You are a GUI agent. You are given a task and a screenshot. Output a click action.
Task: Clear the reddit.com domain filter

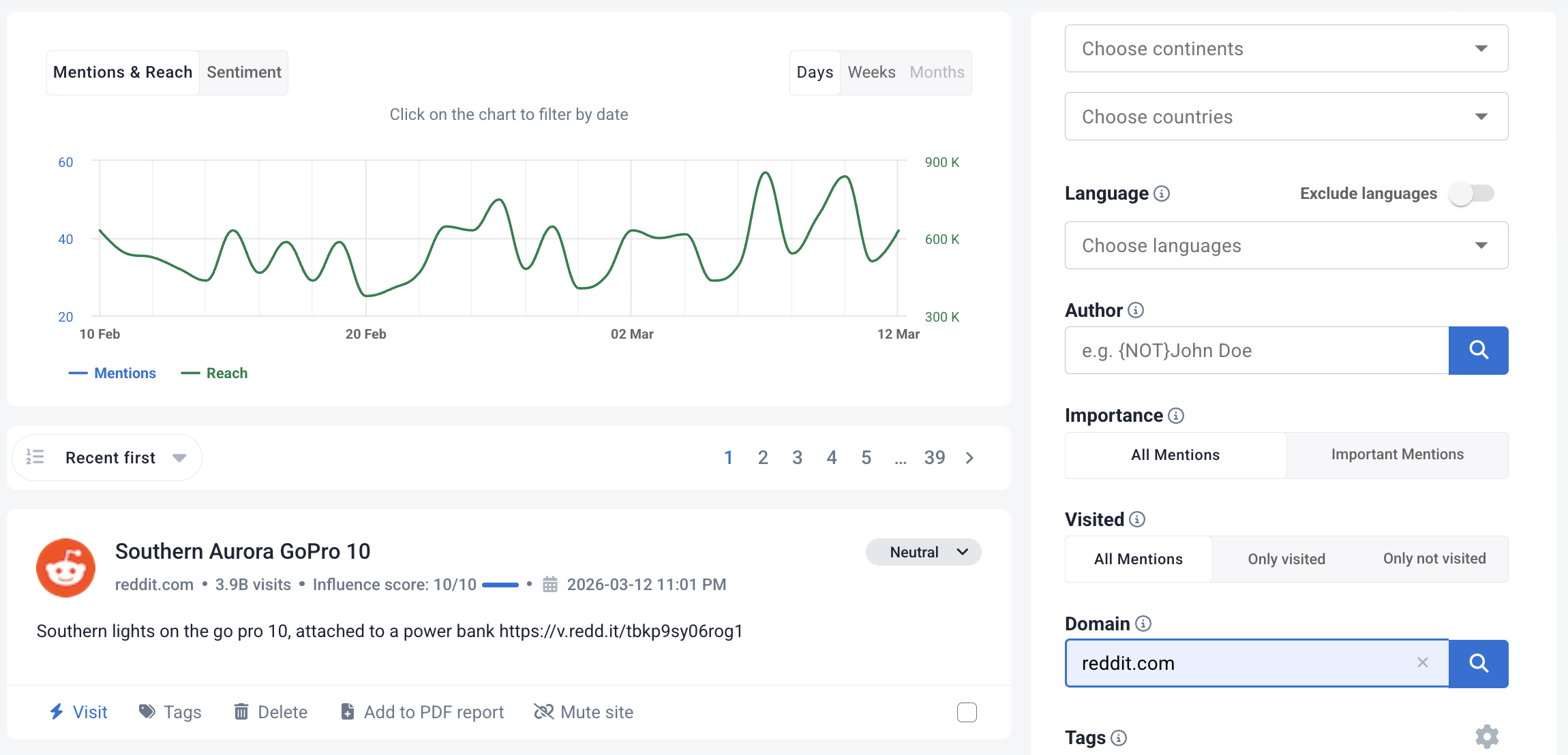point(1422,663)
